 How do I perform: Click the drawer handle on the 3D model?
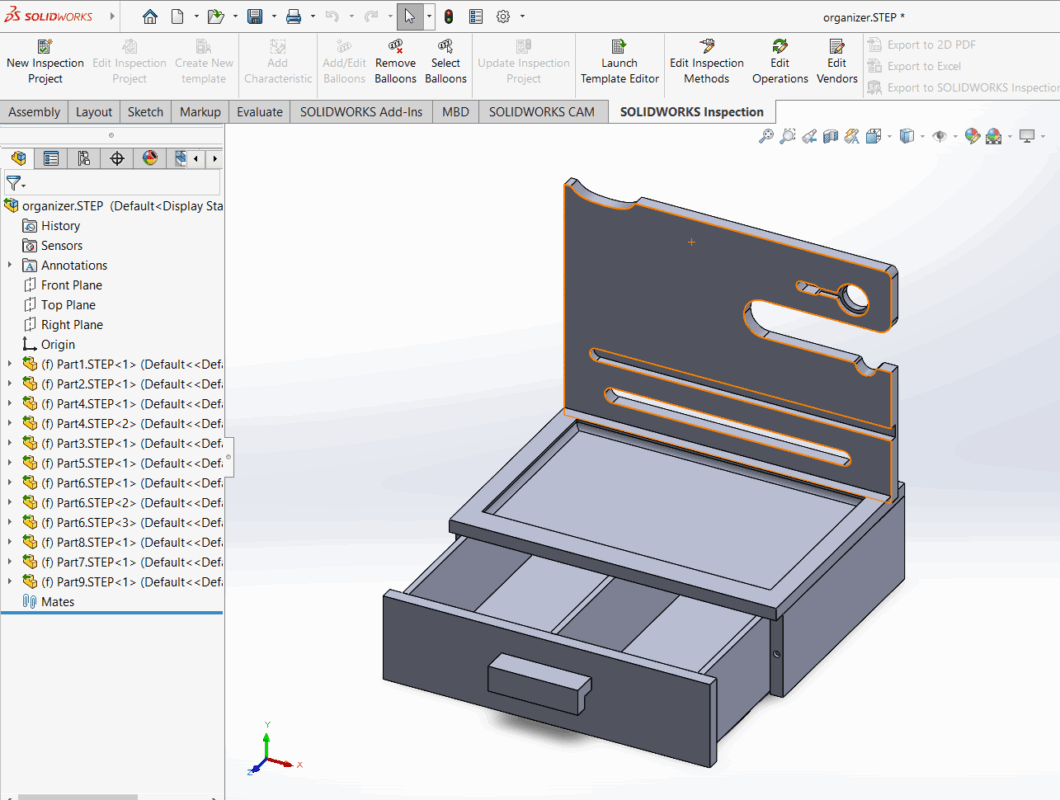point(539,684)
